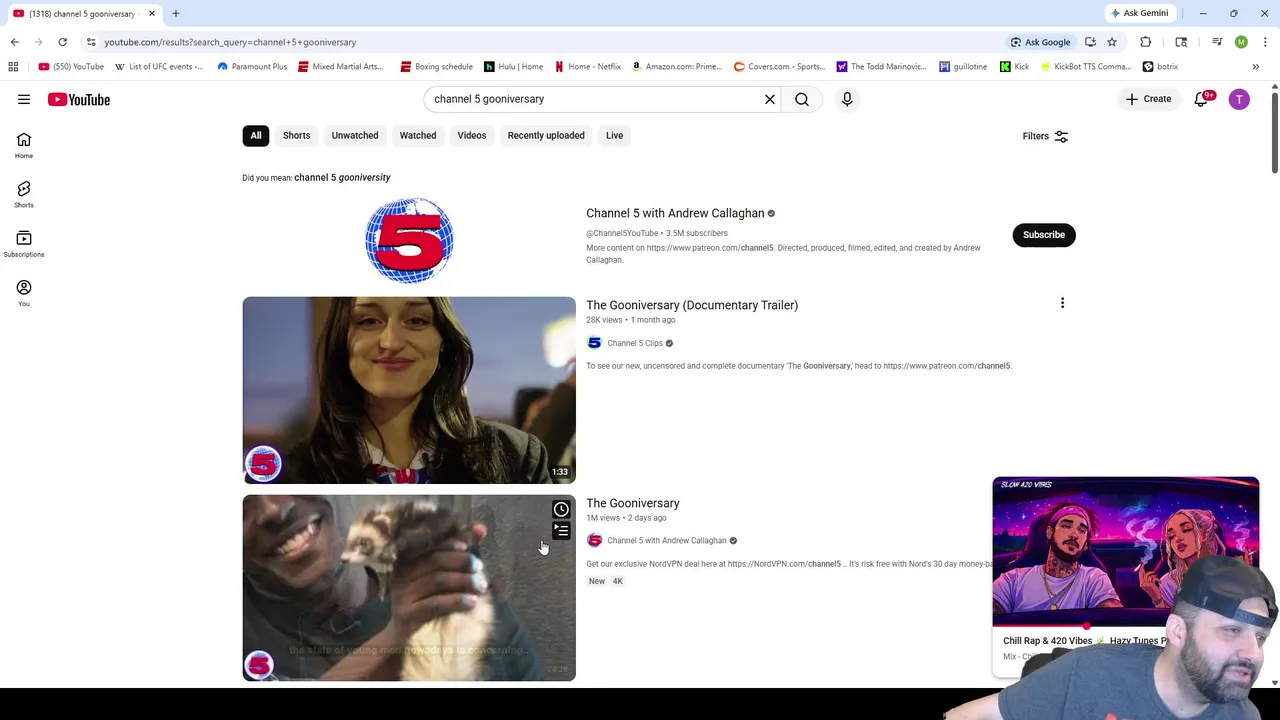Open Subscriptions in the sidebar
1280x720 pixels.
coord(24,244)
